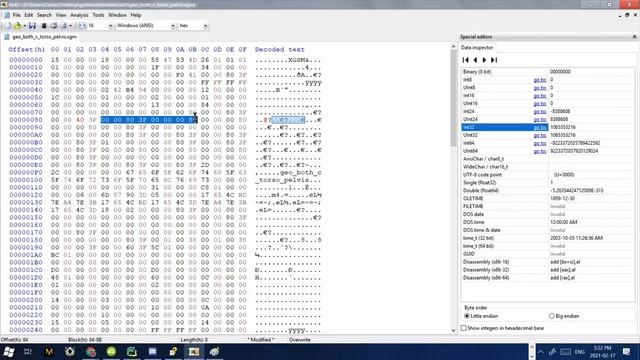Create a new file with toolbar icon
The width and height of the screenshot is (640, 360).
(7, 26)
